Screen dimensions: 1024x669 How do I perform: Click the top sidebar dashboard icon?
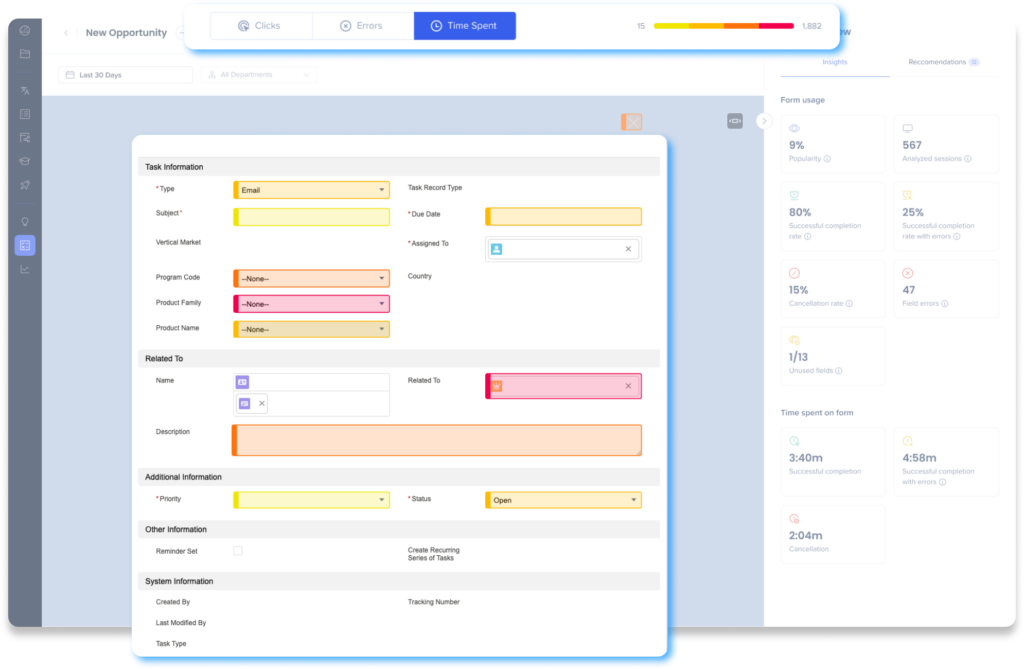click(25, 30)
